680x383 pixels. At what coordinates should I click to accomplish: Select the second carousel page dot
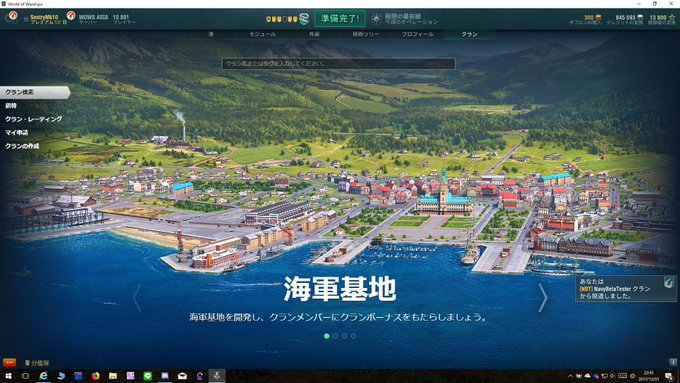335,336
